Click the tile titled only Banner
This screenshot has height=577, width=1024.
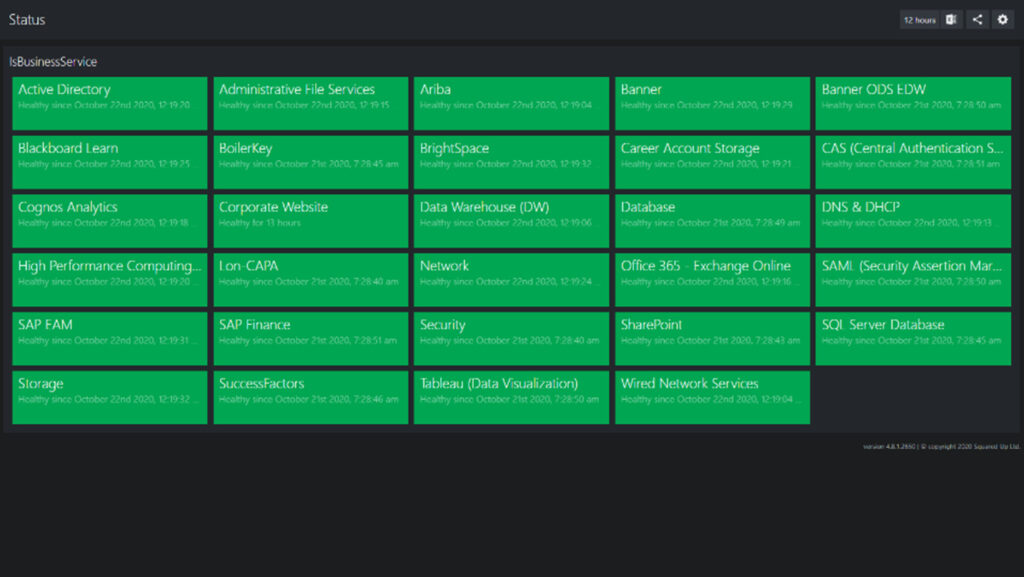coord(712,103)
